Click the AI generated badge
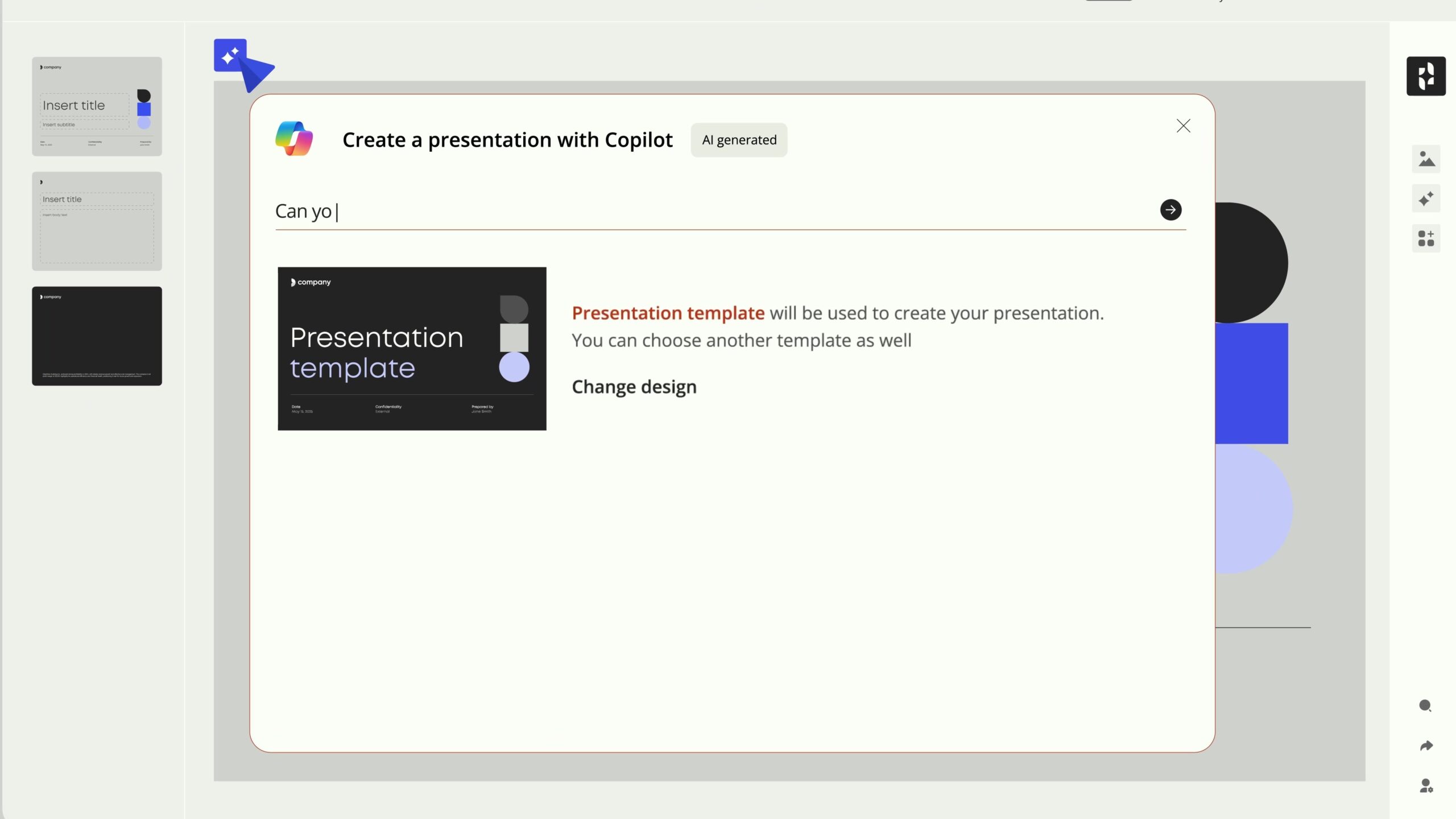This screenshot has height=819, width=1456. 739,139
